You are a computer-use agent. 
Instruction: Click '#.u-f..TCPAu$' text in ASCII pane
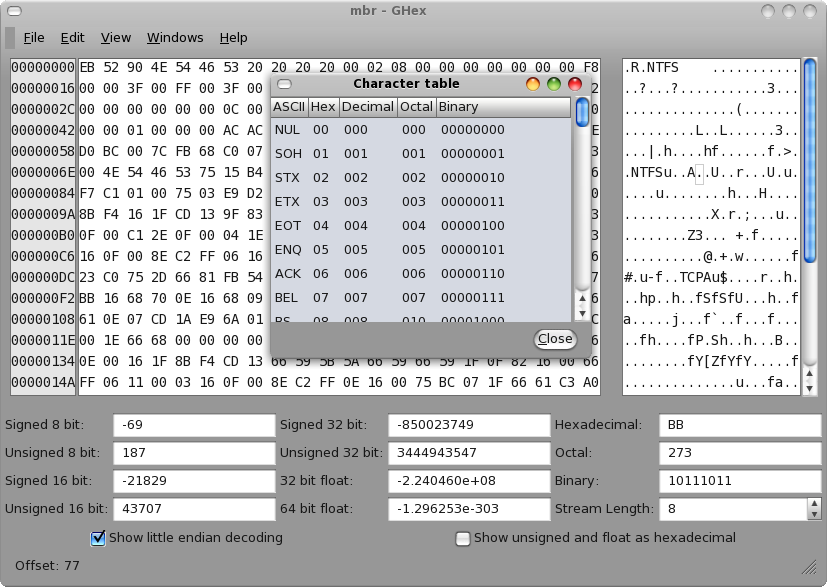coord(676,277)
